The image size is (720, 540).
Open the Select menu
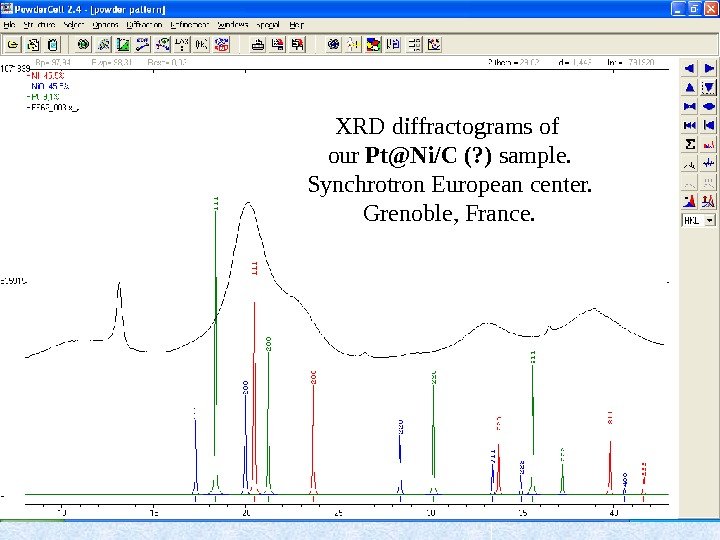click(73, 25)
